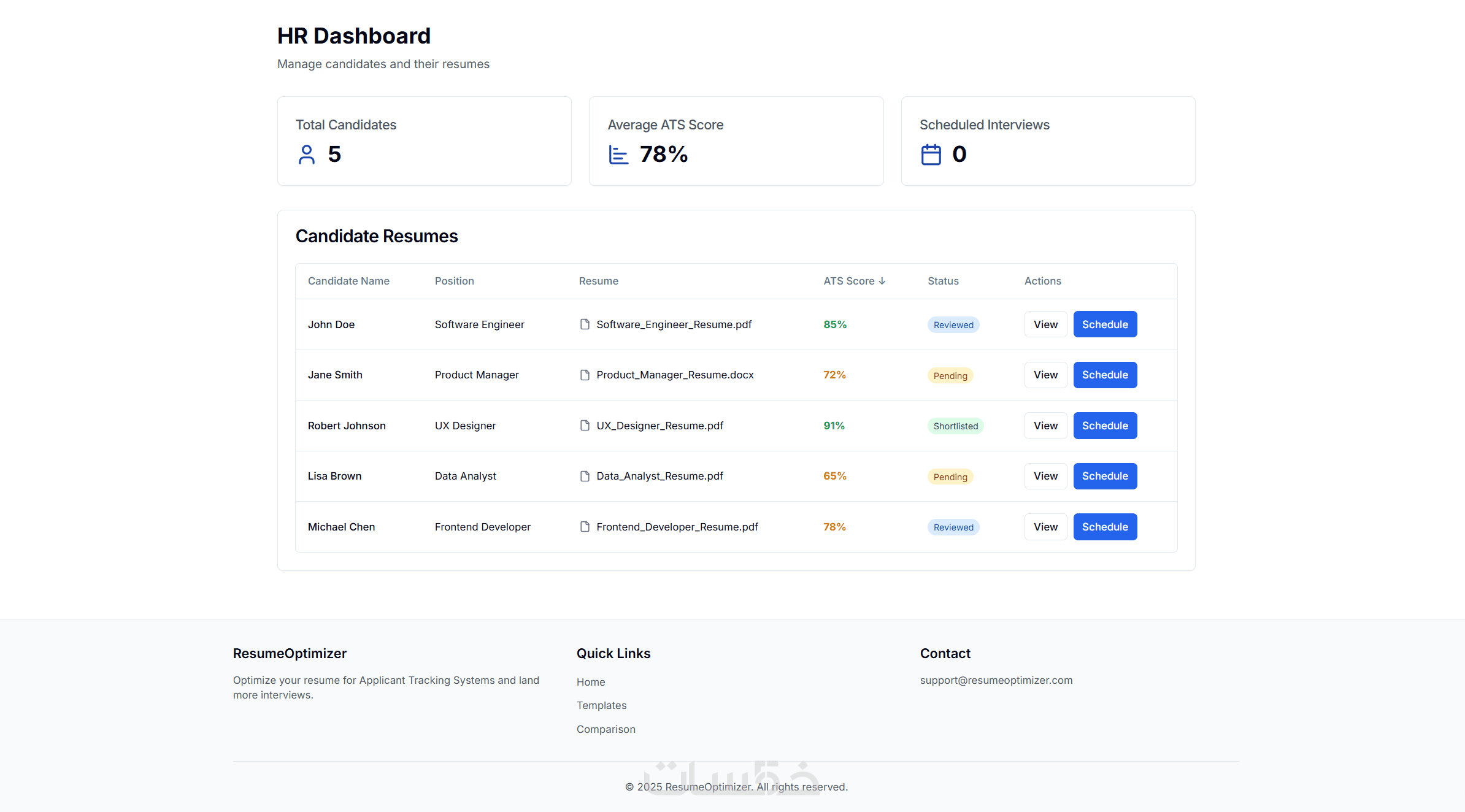This screenshot has height=812, width=1465.
Task: Click file icon beside Data_Analyst_Resume.pdf
Action: [x=585, y=476]
